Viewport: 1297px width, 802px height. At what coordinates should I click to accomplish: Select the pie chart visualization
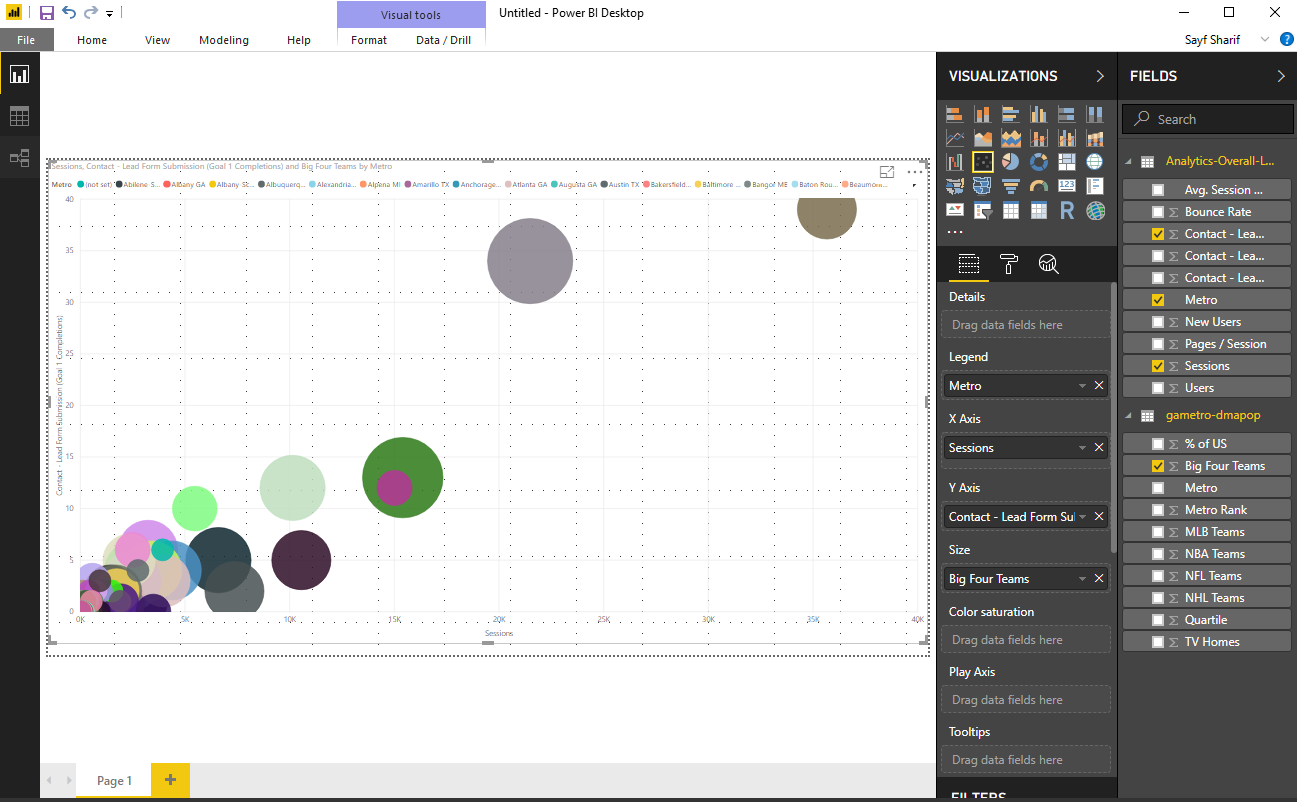coord(1011,162)
